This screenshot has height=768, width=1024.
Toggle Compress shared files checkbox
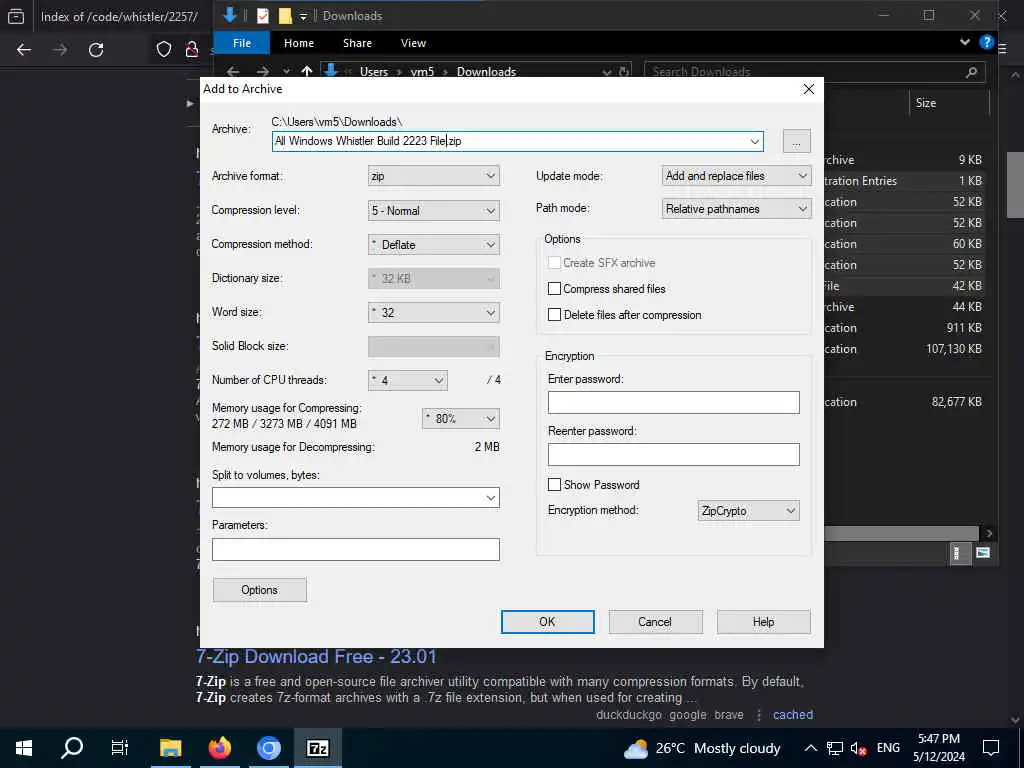tap(554, 289)
